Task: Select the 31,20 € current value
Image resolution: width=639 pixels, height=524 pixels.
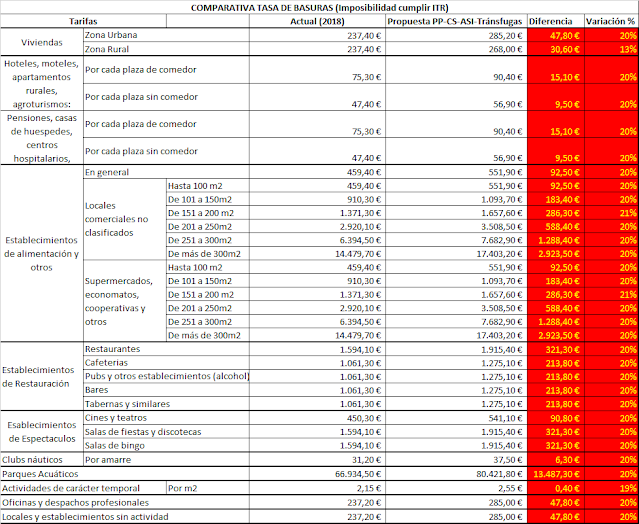Action: tap(317, 460)
